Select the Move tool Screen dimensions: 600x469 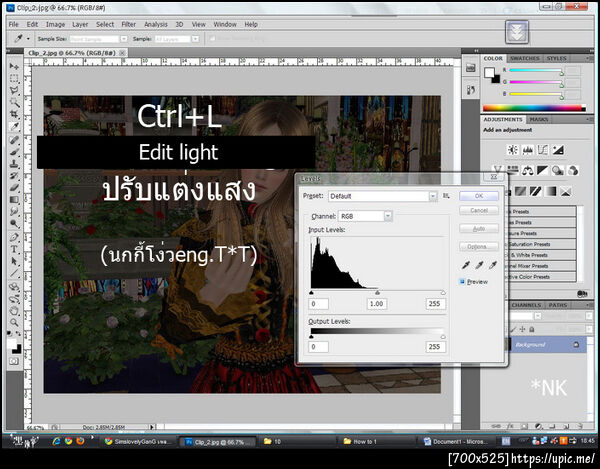click(14, 66)
